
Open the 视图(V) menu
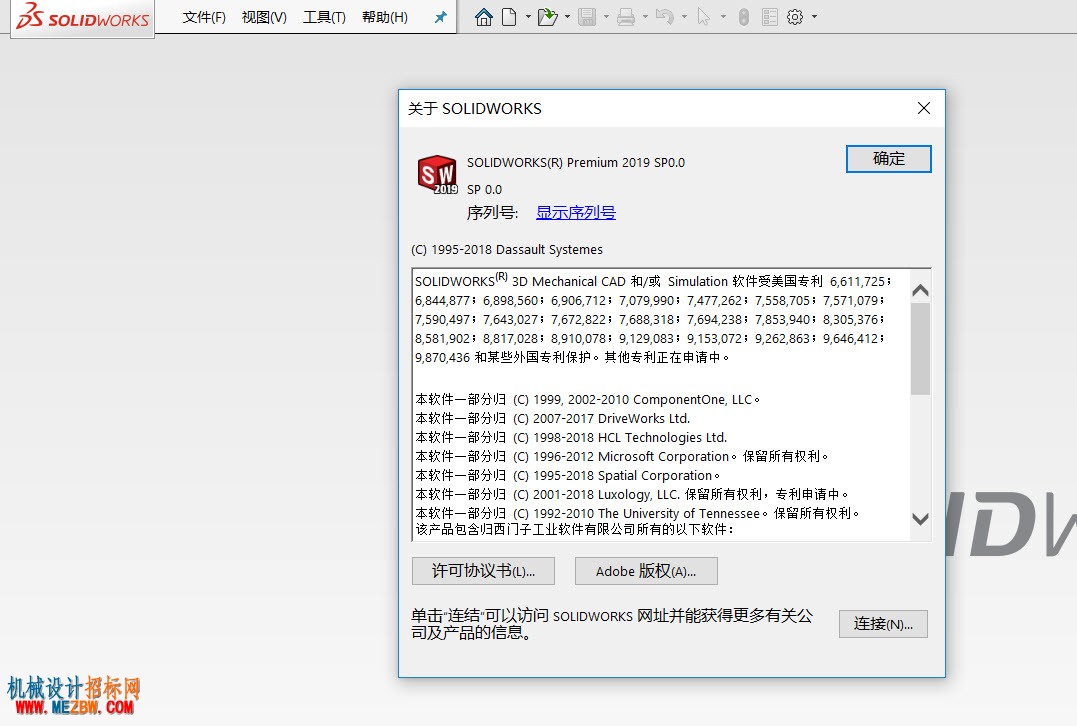click(264, 17)
